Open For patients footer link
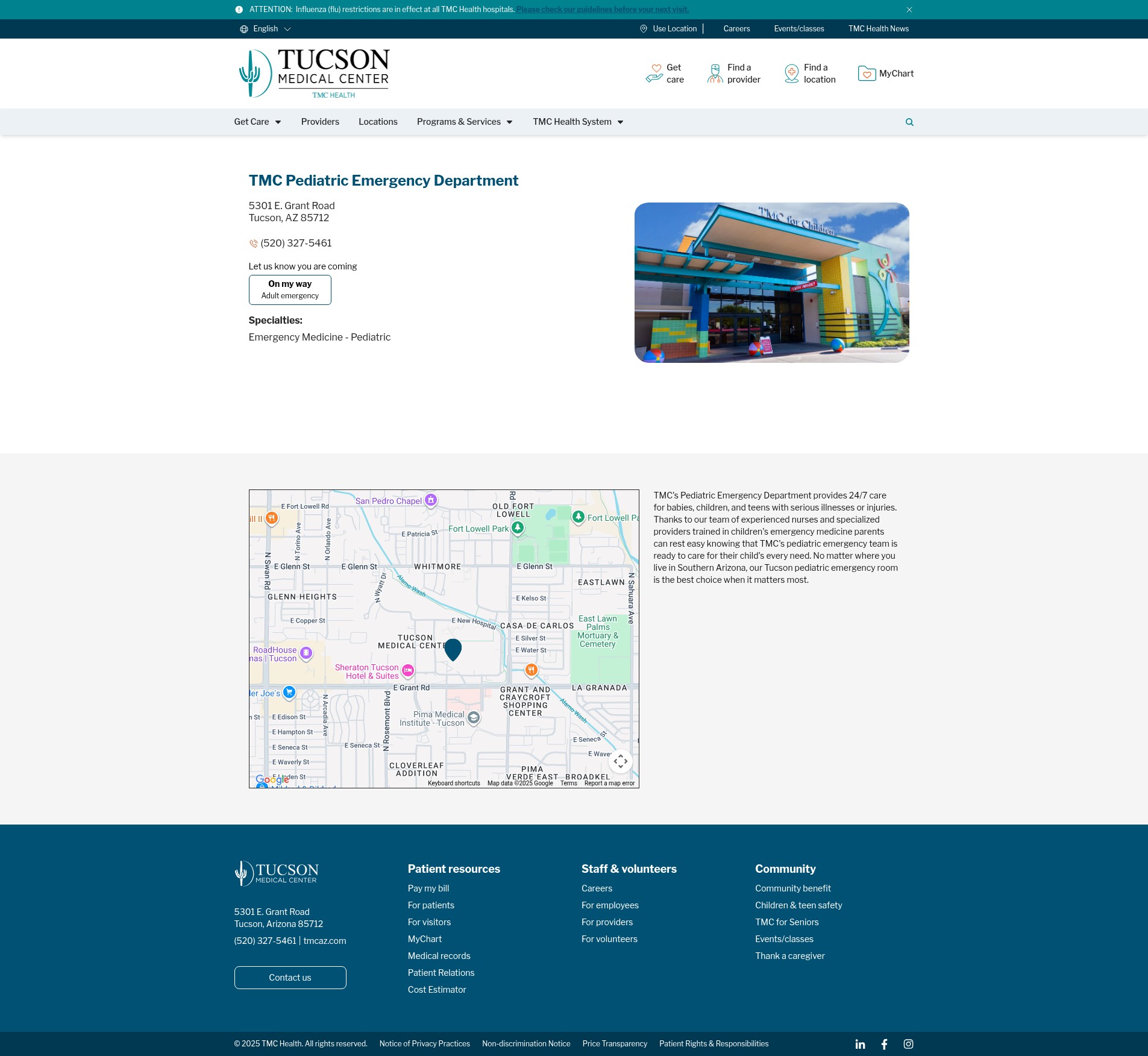Image resolution: width=1148 pixels, height=1056 pixels. (x=431, y=905)
